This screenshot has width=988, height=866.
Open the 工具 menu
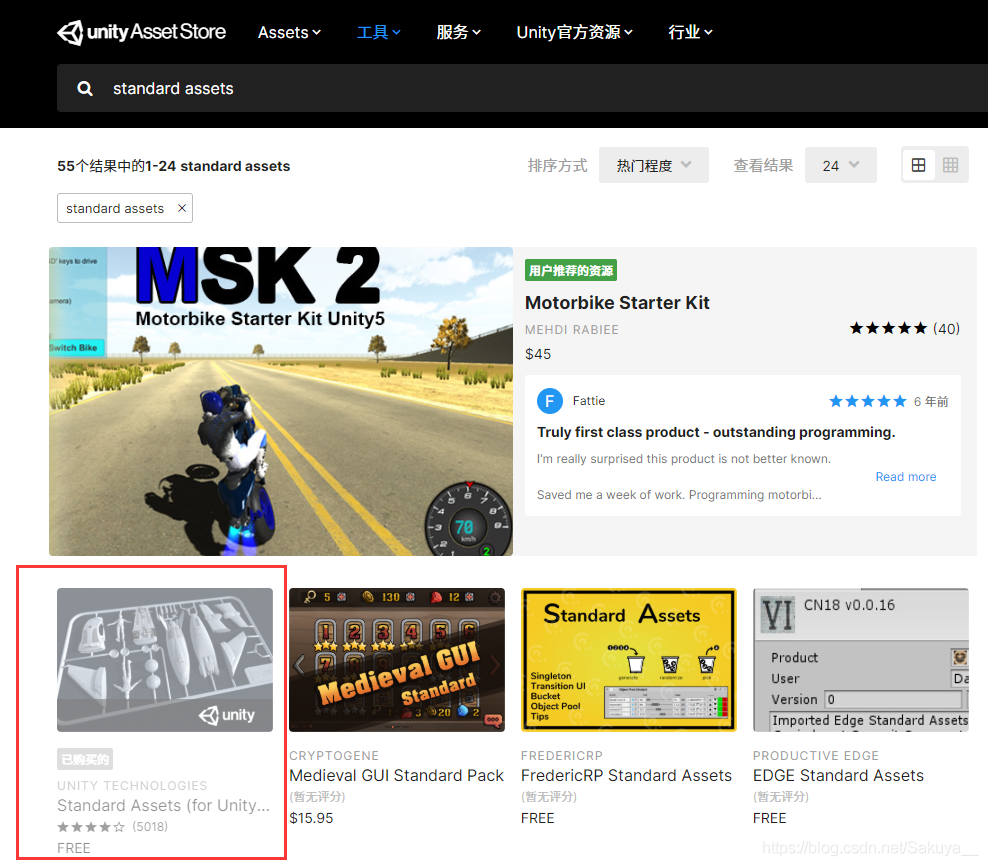(x=379, y=32)
